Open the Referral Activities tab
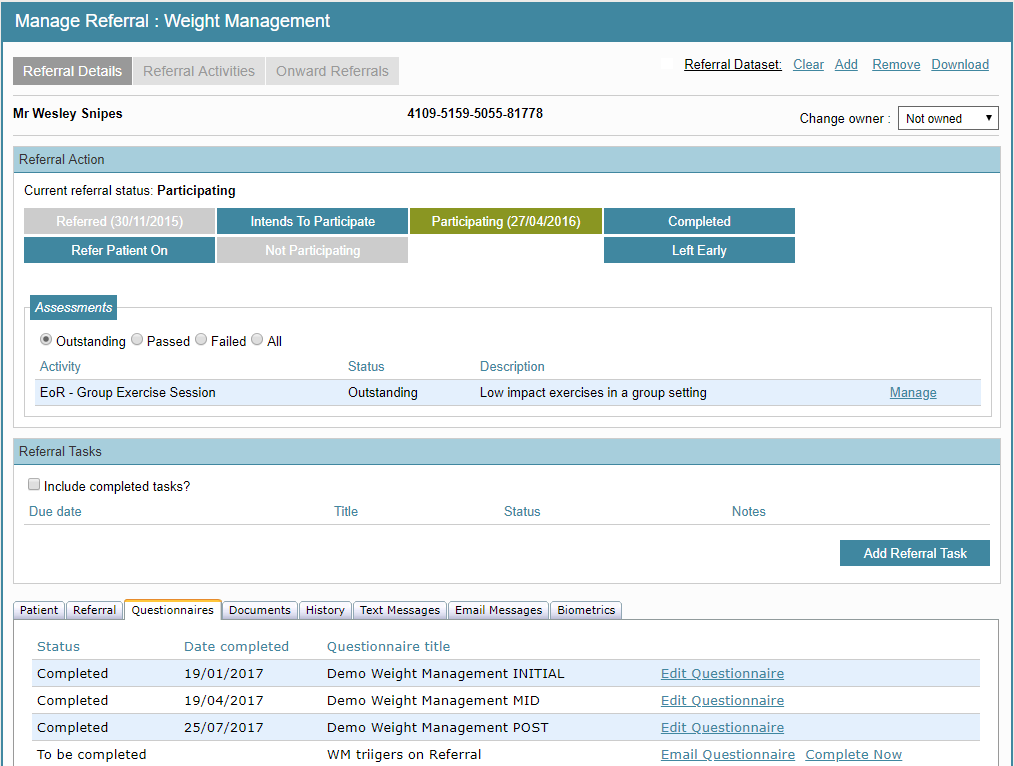Viewport: 1014px width, 766px height. (199, 71)
